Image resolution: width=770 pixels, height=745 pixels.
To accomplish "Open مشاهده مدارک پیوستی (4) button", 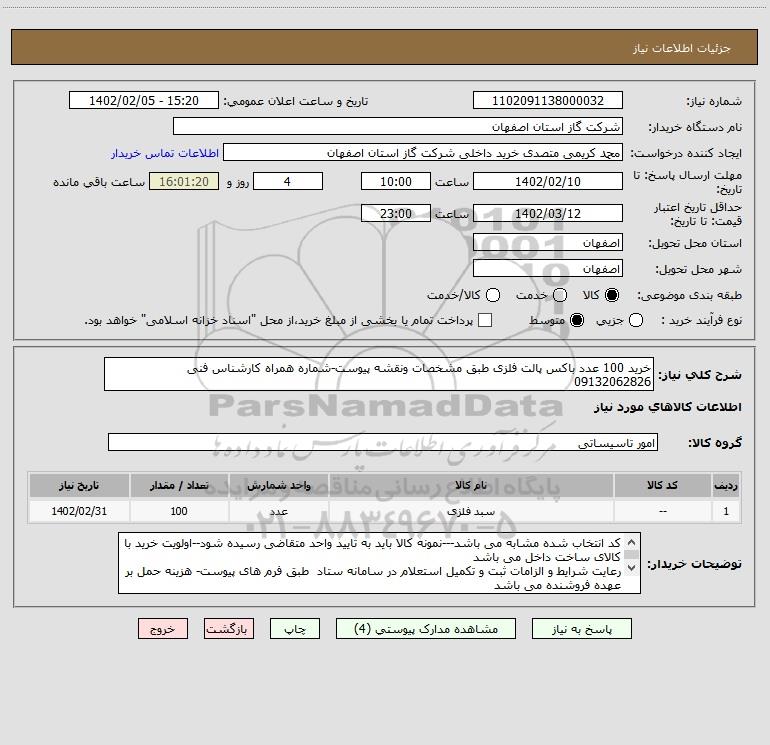I will pyautogui.click(x=426, y=629).
